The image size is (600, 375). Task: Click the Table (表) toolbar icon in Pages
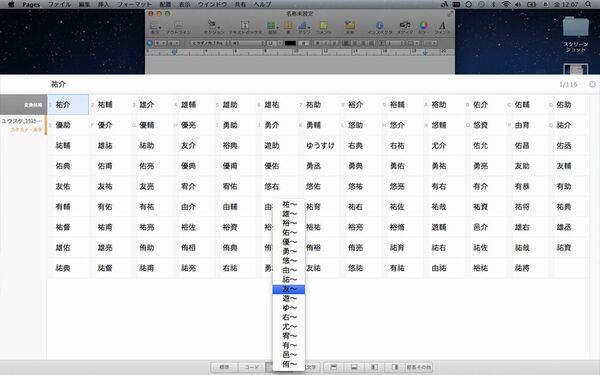tap(288, 27)
